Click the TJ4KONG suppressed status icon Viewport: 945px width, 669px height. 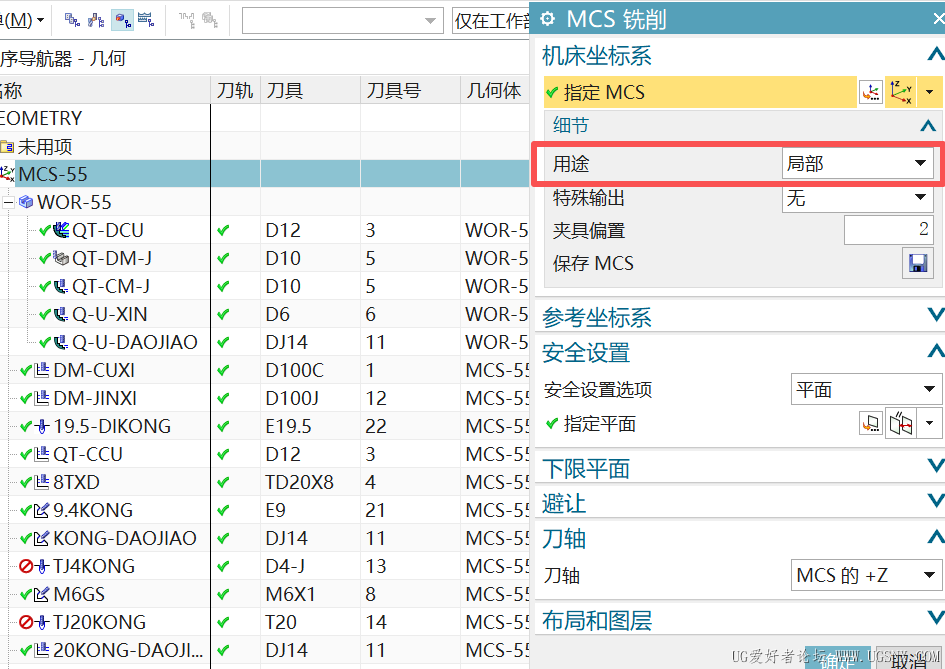click(x=26, y=566)
